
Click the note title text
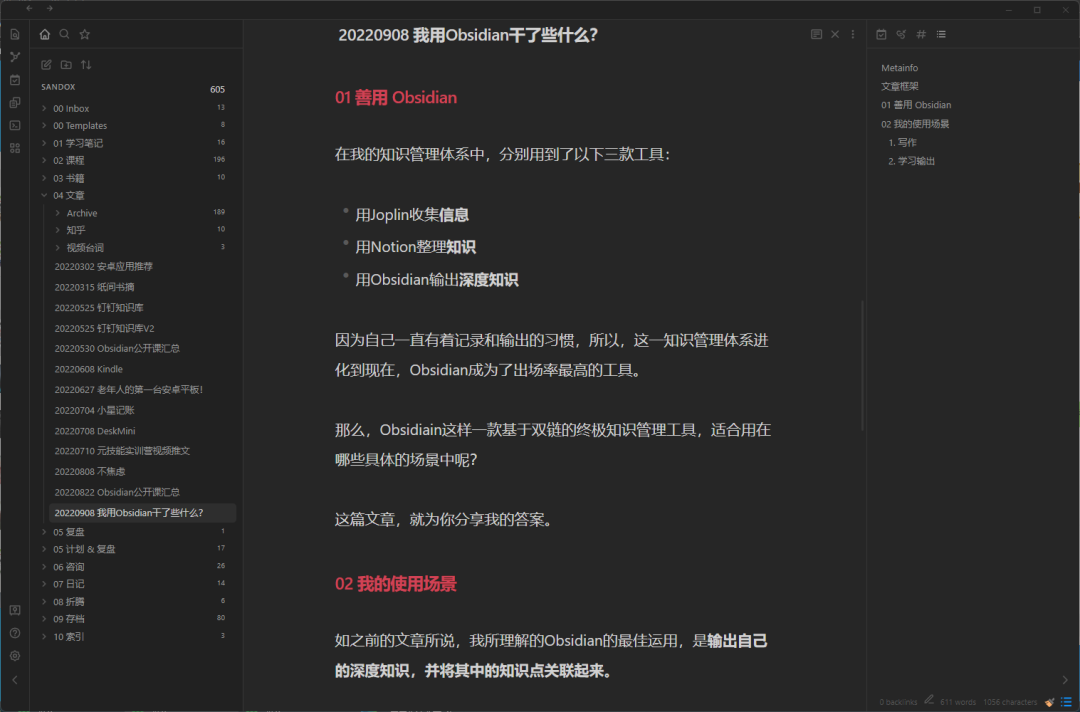[x=468, y=35]
